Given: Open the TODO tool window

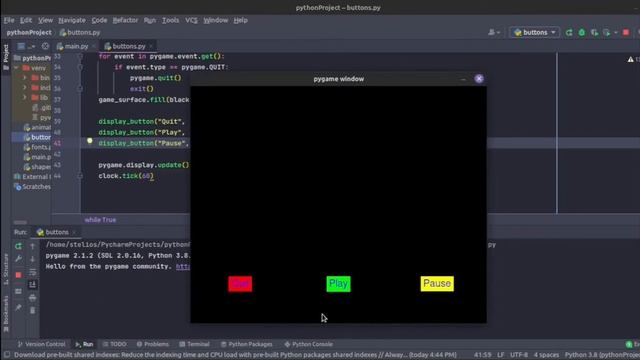Looking at the screenshot, I should tap(115, 344).
